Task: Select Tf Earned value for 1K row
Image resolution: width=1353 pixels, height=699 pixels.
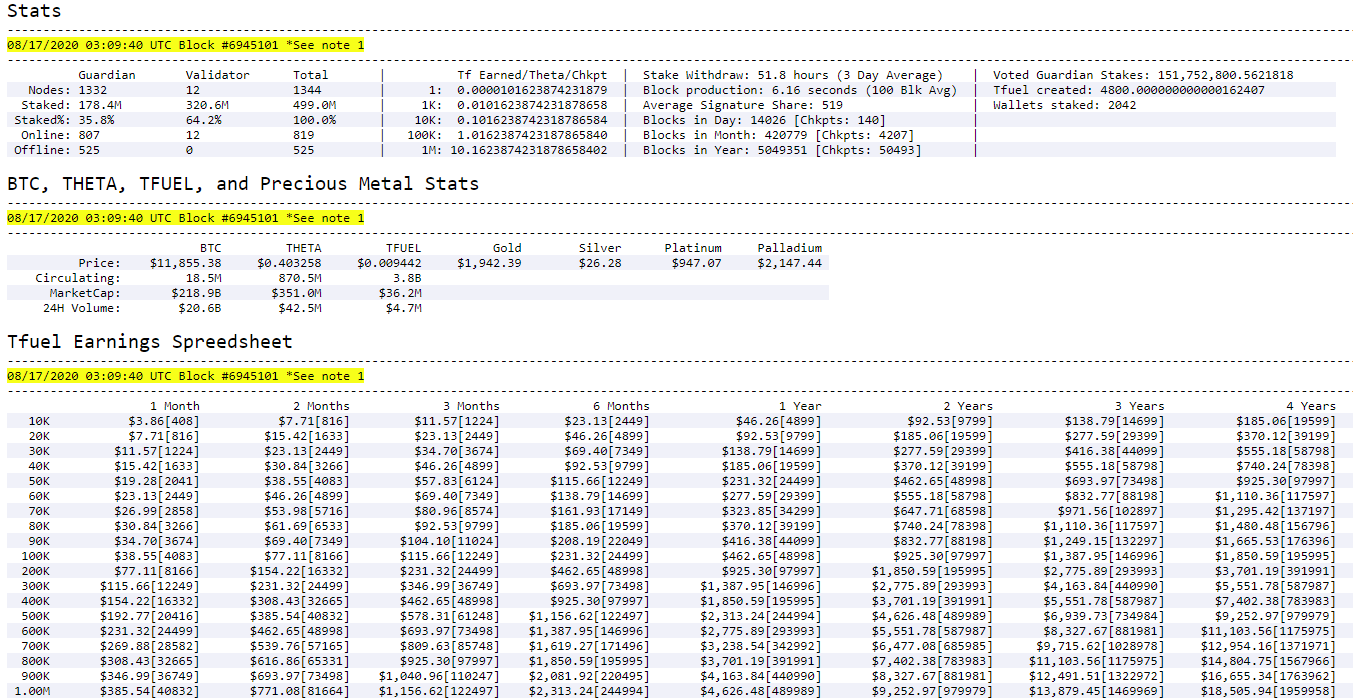Action: tap(532, 105)
